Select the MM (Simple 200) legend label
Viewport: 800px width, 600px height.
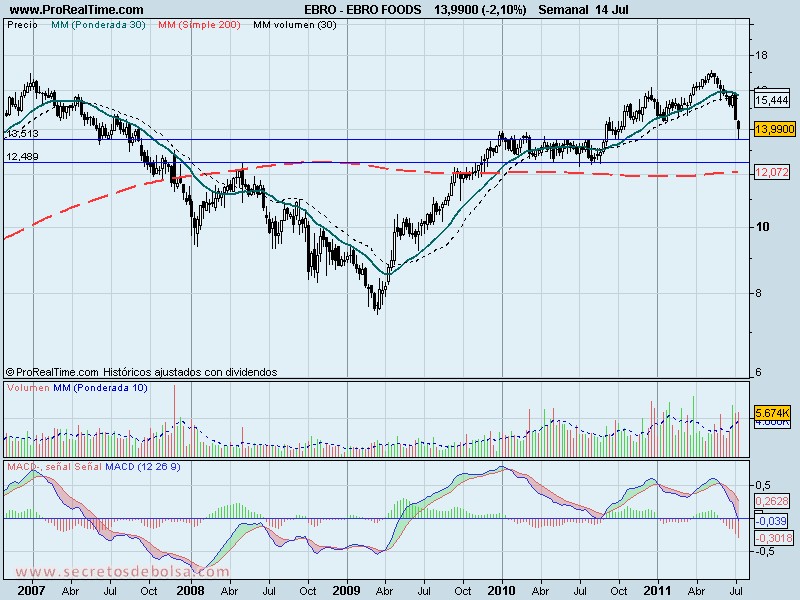pos(199,24)
